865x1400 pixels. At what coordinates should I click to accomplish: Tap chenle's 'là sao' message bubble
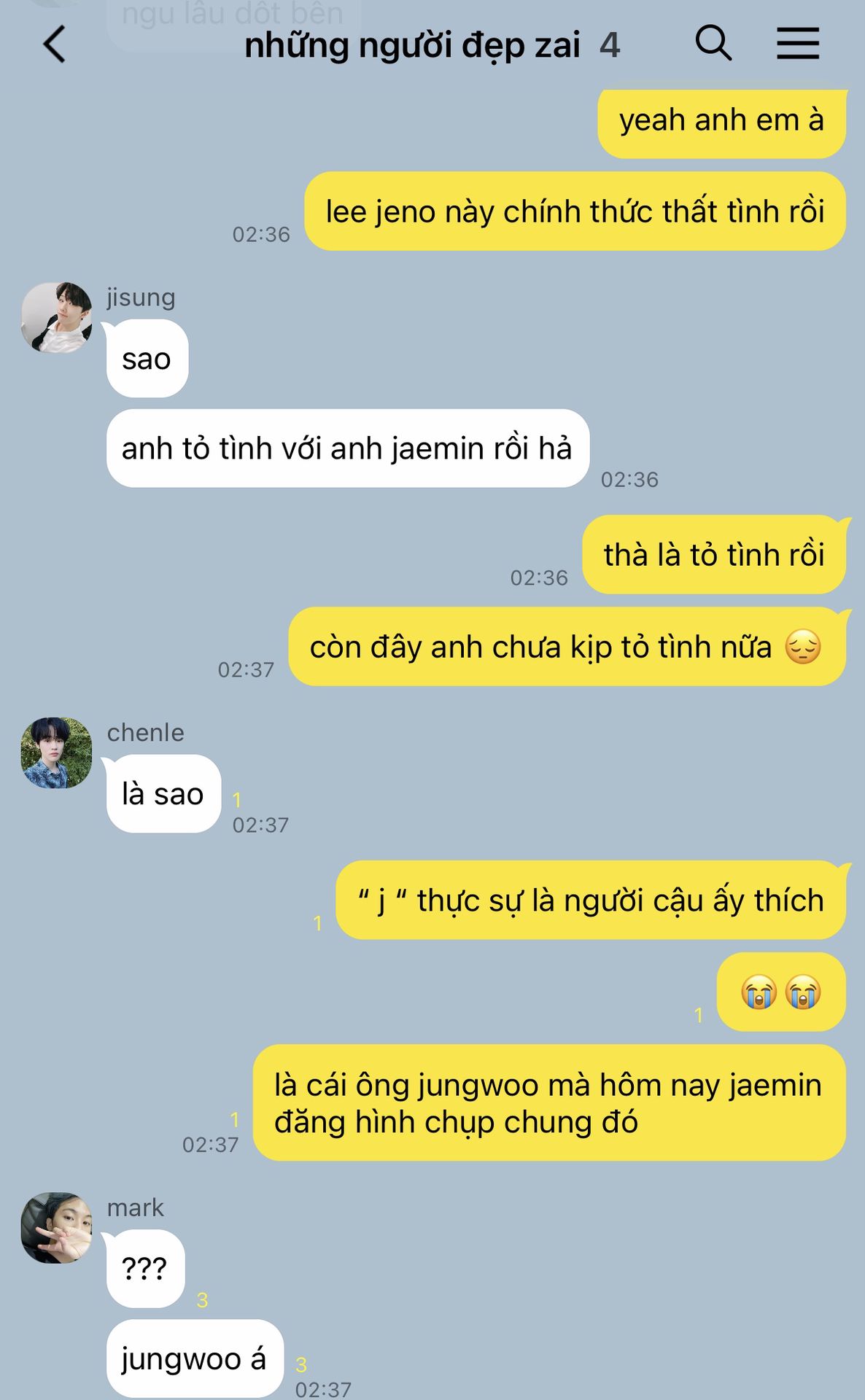[163, 794]
